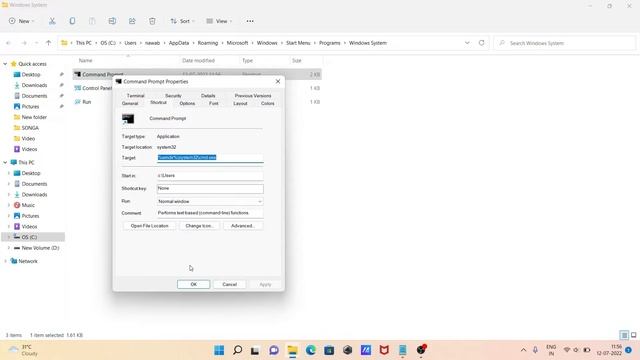Click the Up arrow navigation button
Viewport: 640px width, 360px height.
(x=48, y=43)
